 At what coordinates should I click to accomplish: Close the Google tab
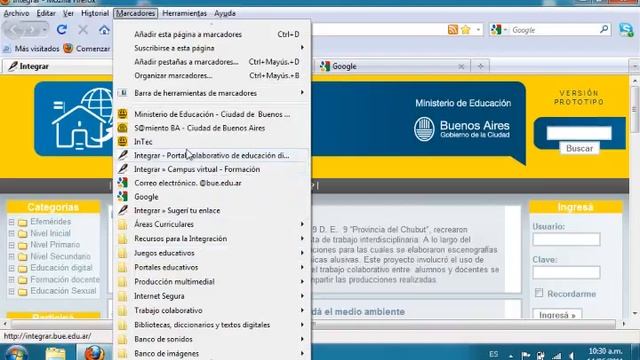(x=461, y=66)
